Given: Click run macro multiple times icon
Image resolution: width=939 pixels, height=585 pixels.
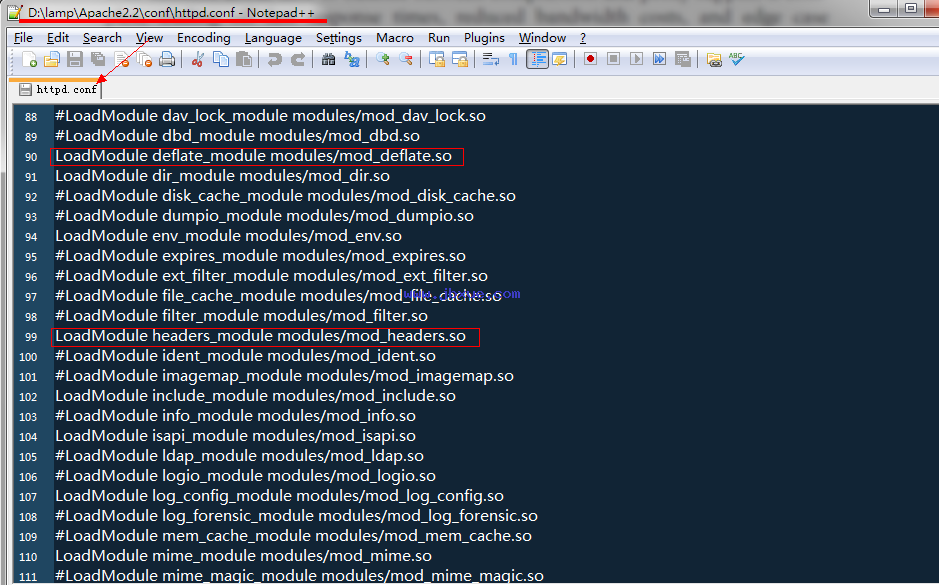Looking at the screenshot, I should pos(659,59).
